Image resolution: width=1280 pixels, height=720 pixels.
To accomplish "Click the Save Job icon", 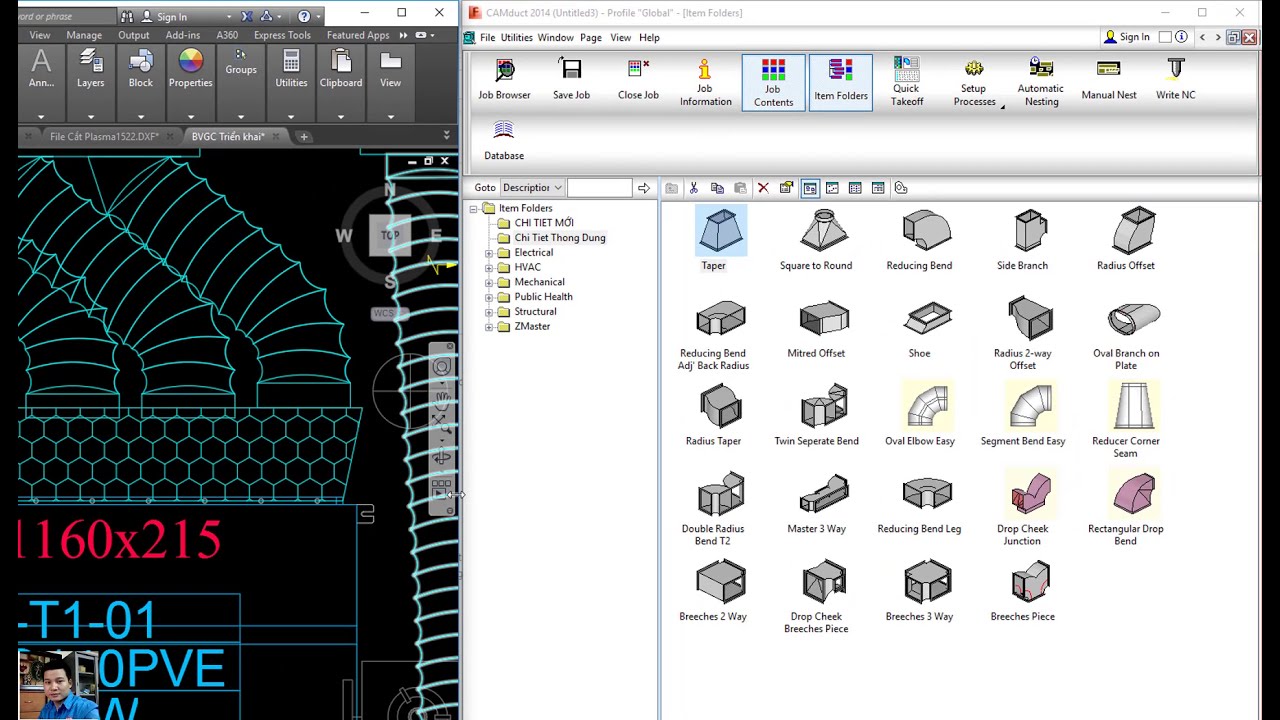I will click(571, 80).
